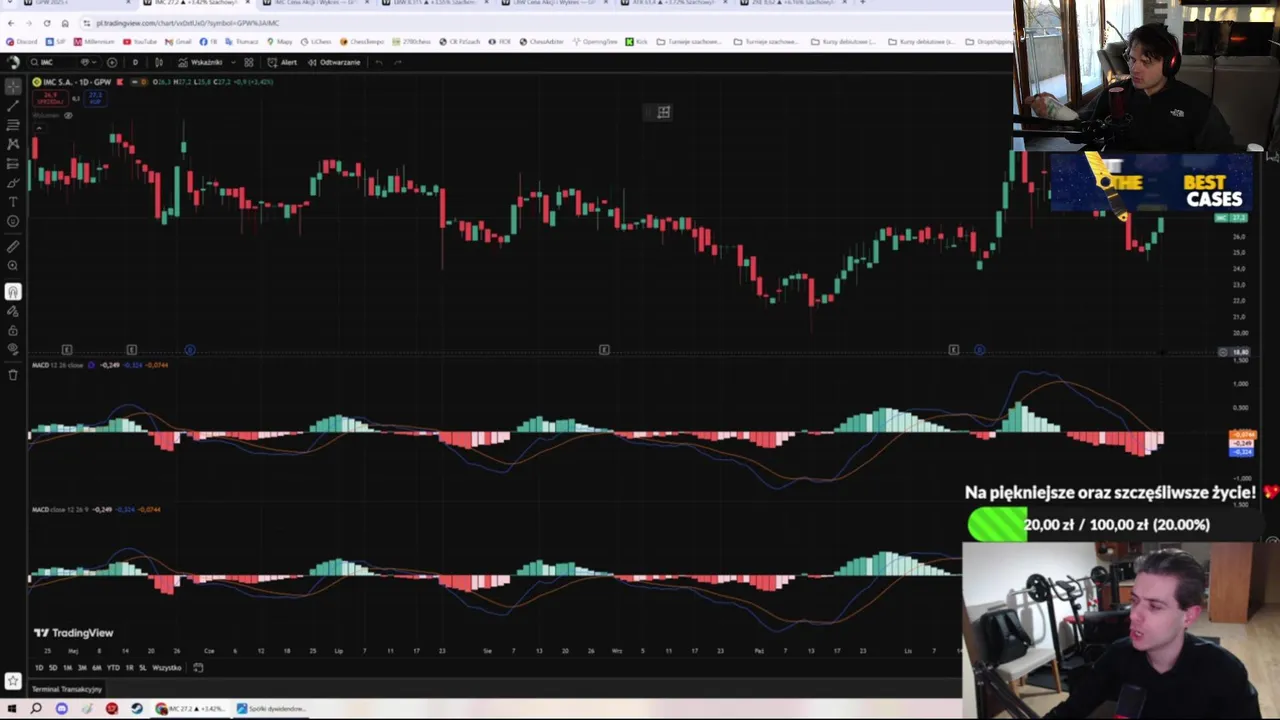Image resolution: width=1280 pixels, height=720 pixels.
Task: Select the brush drawing tool
Action: coord(13,183)
